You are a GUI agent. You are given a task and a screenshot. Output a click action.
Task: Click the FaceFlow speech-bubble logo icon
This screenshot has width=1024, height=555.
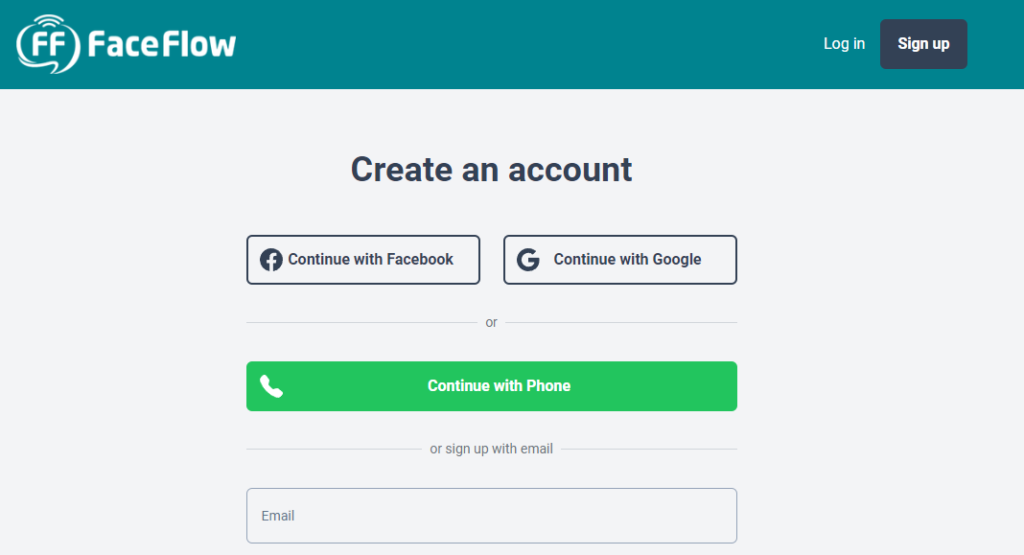[x=48, y=44]
